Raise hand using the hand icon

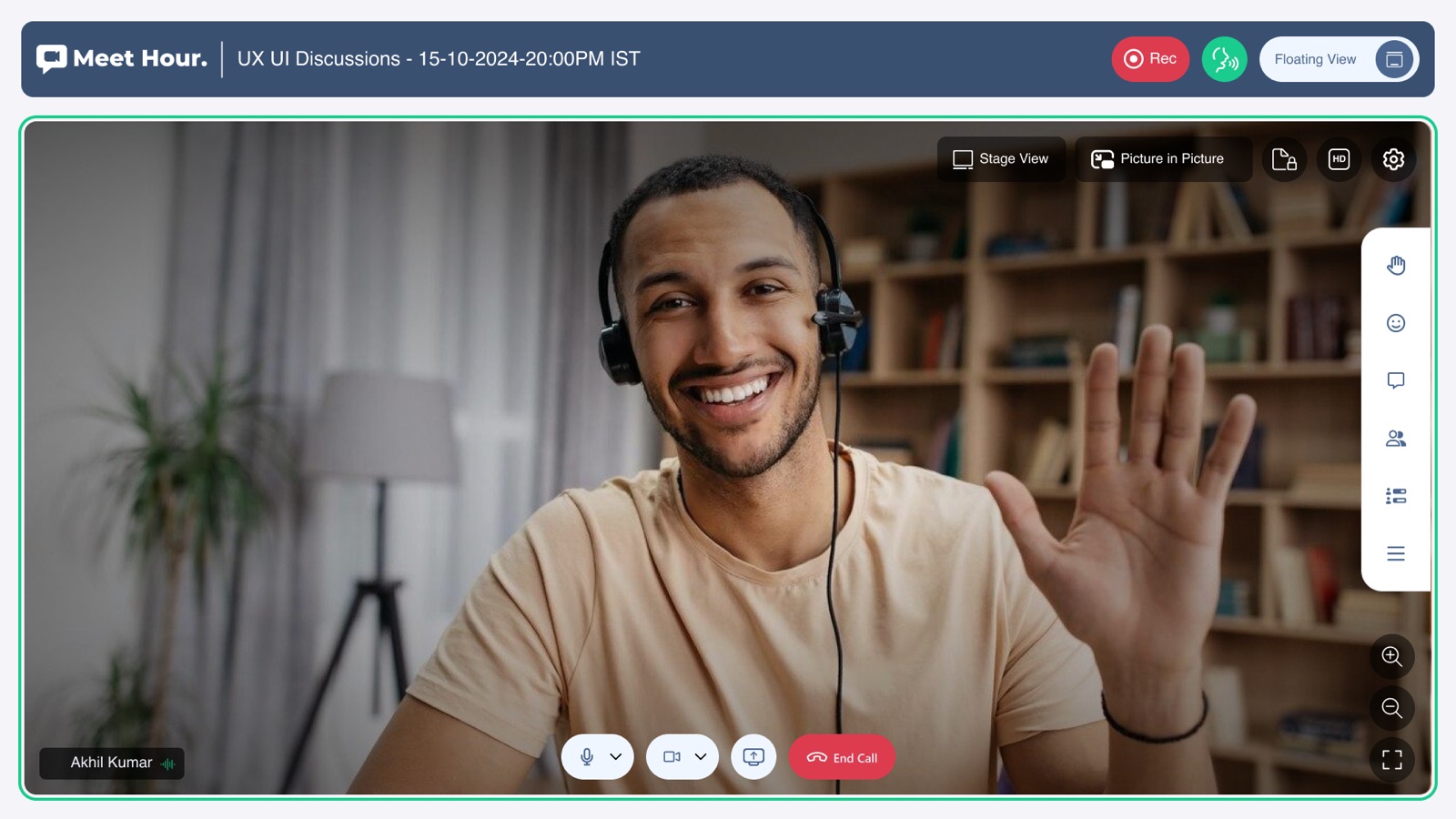[1396, 265]
